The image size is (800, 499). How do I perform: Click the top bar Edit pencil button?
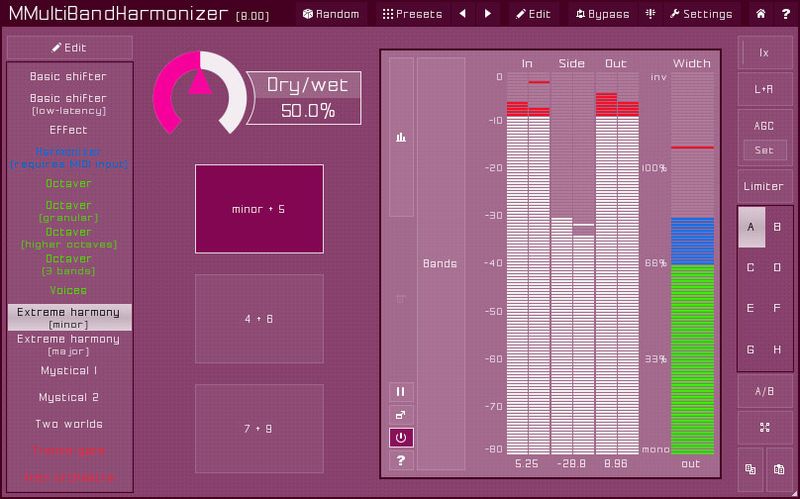tap(533, 14)
